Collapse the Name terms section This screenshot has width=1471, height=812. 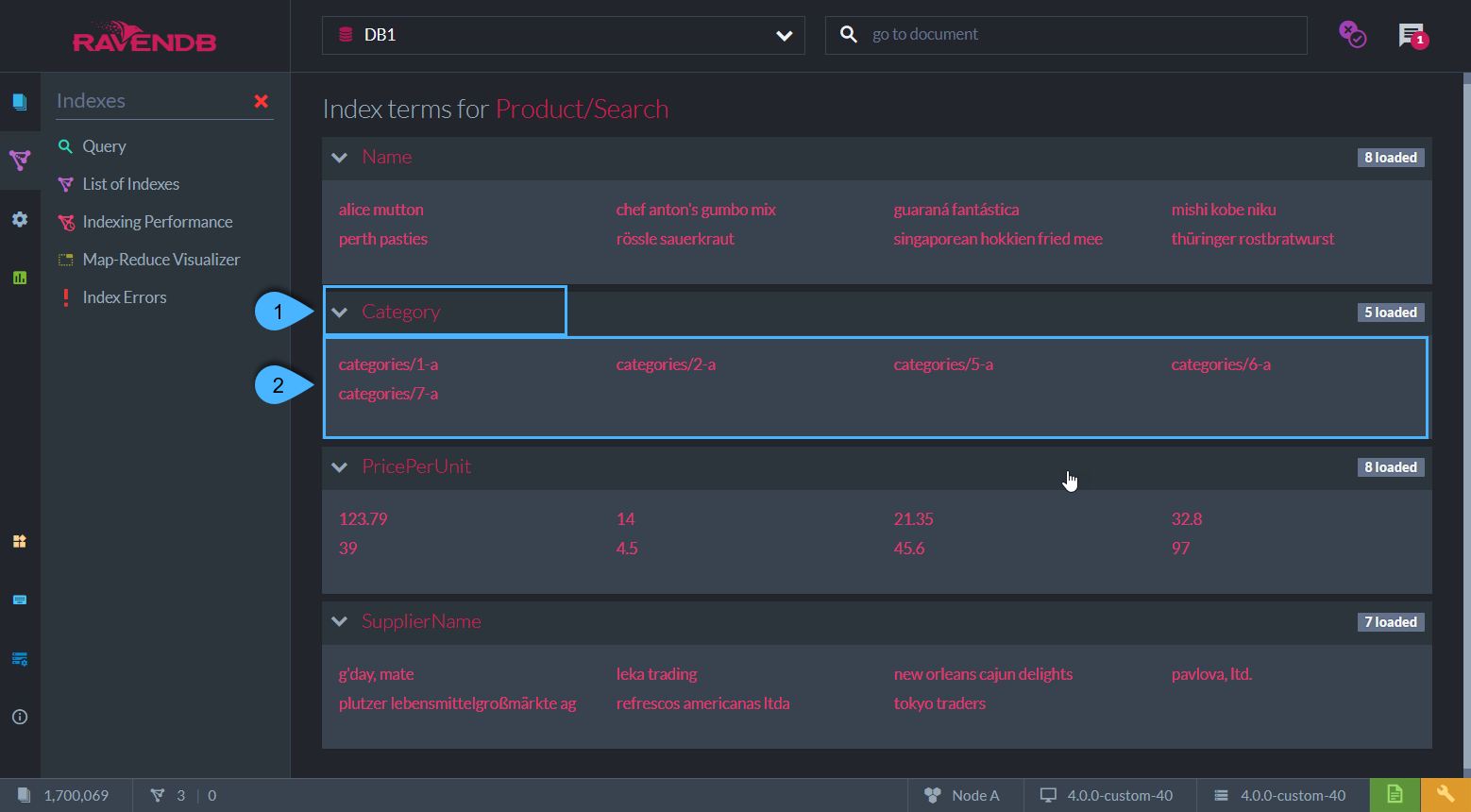(x=340, y=158)
